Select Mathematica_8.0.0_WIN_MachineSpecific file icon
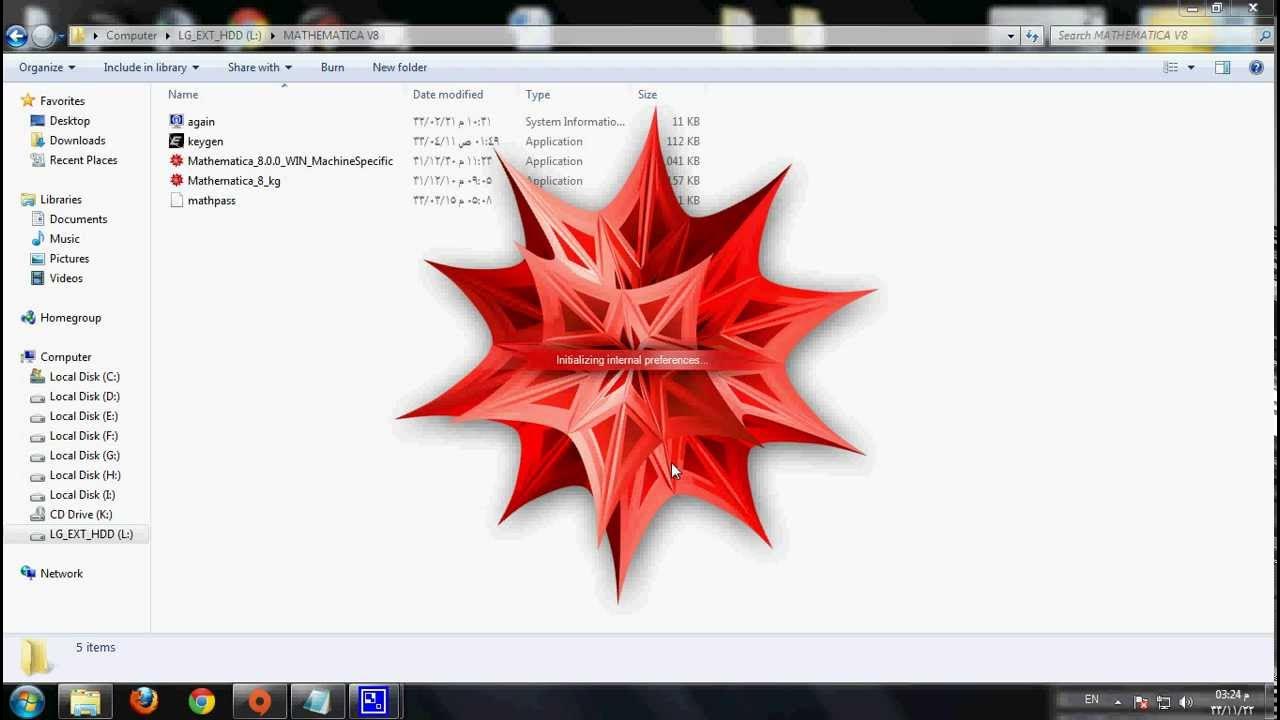 point(177,161)
